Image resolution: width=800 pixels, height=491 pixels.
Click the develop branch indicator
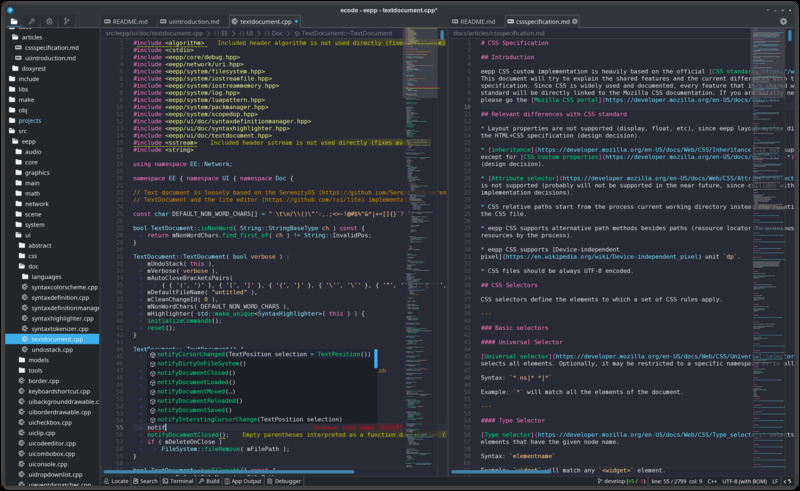coord(615,481)
